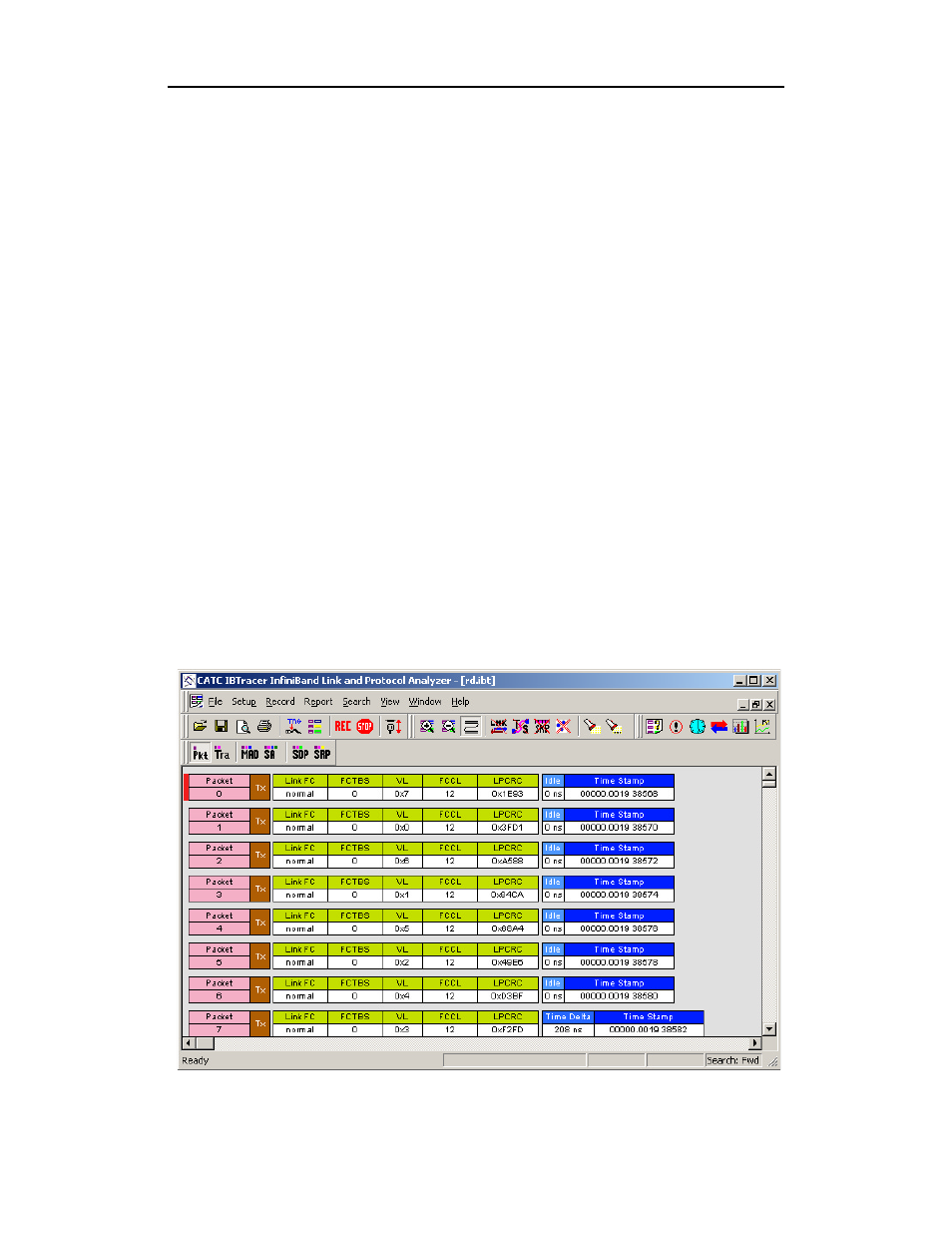952x1233 pixels.
Task: Click the zoom in magnifier icon
Action: [427, 727]
